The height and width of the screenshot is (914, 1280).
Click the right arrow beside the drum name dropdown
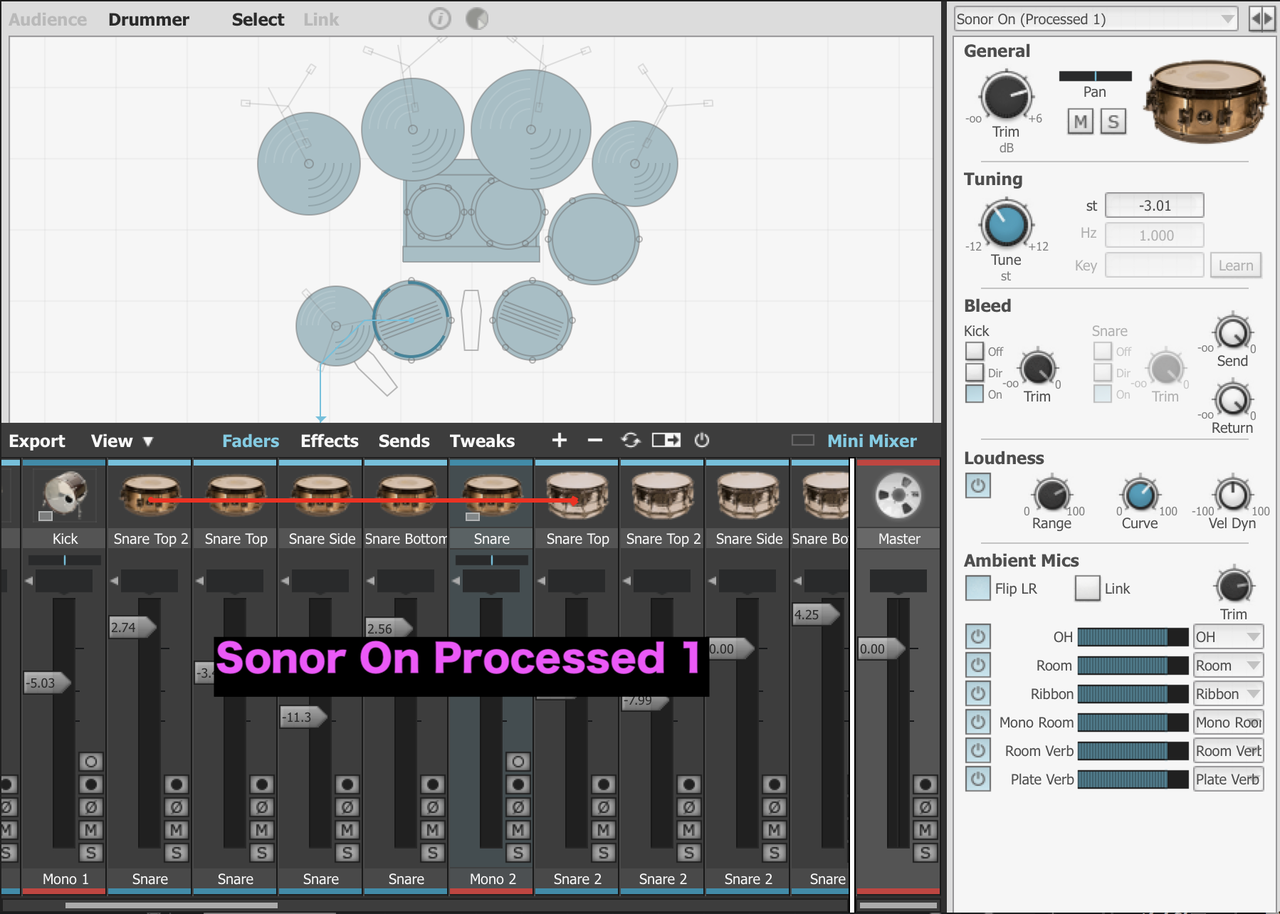(x=1268, y=19)
